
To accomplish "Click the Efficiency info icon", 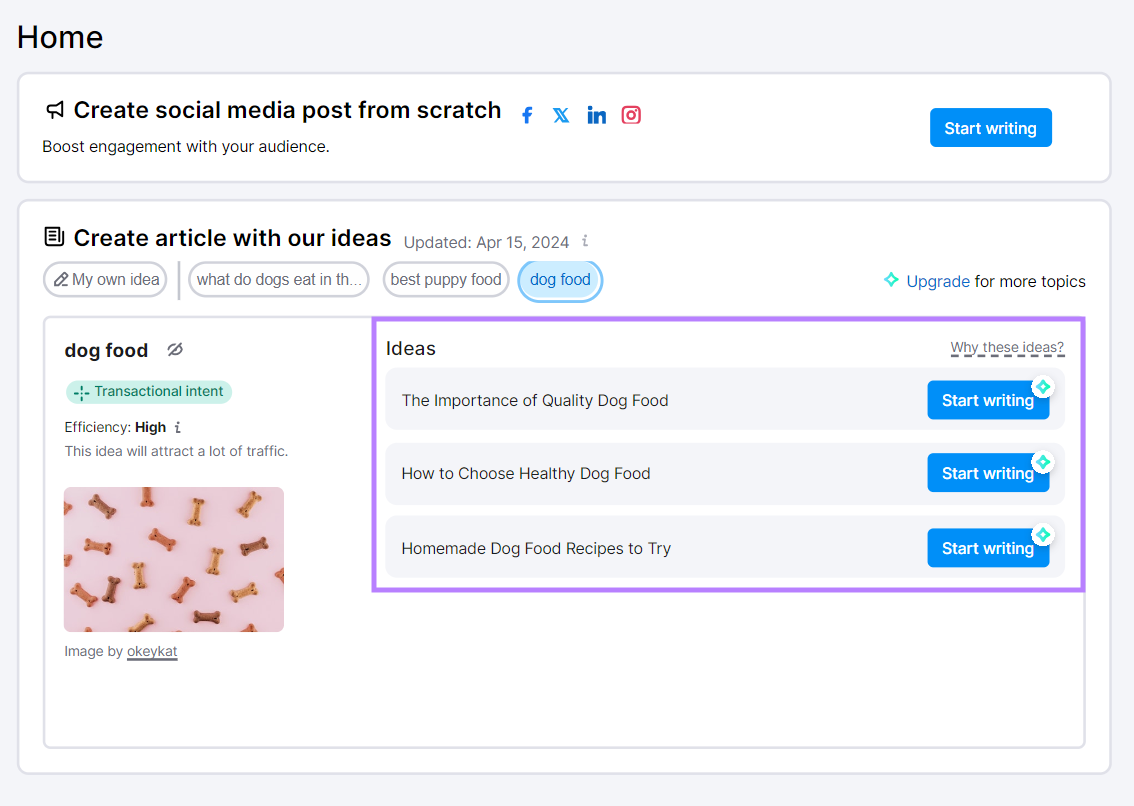I will [x=178, y=428].
